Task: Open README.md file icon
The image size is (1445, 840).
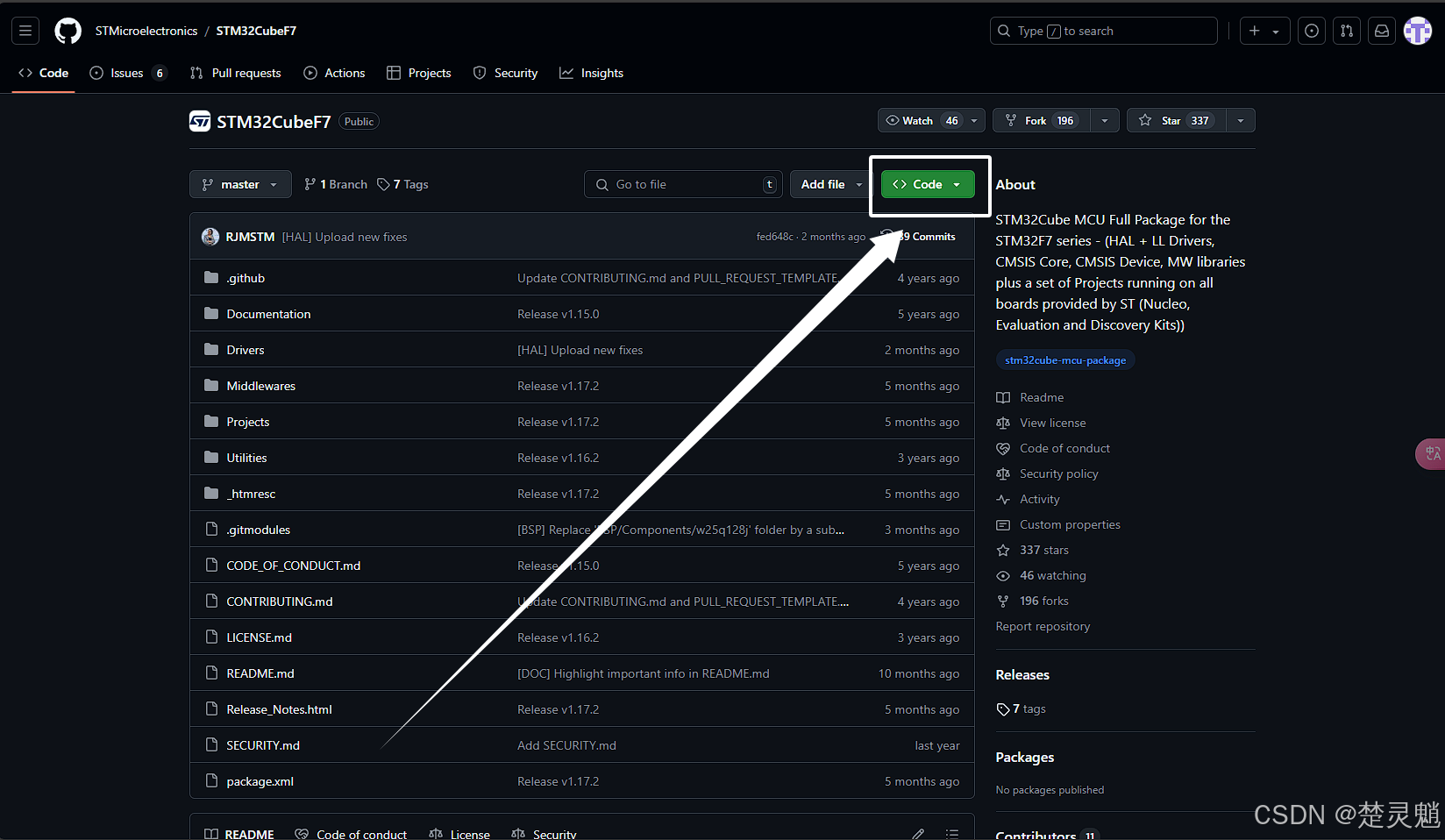Action: 211,673
